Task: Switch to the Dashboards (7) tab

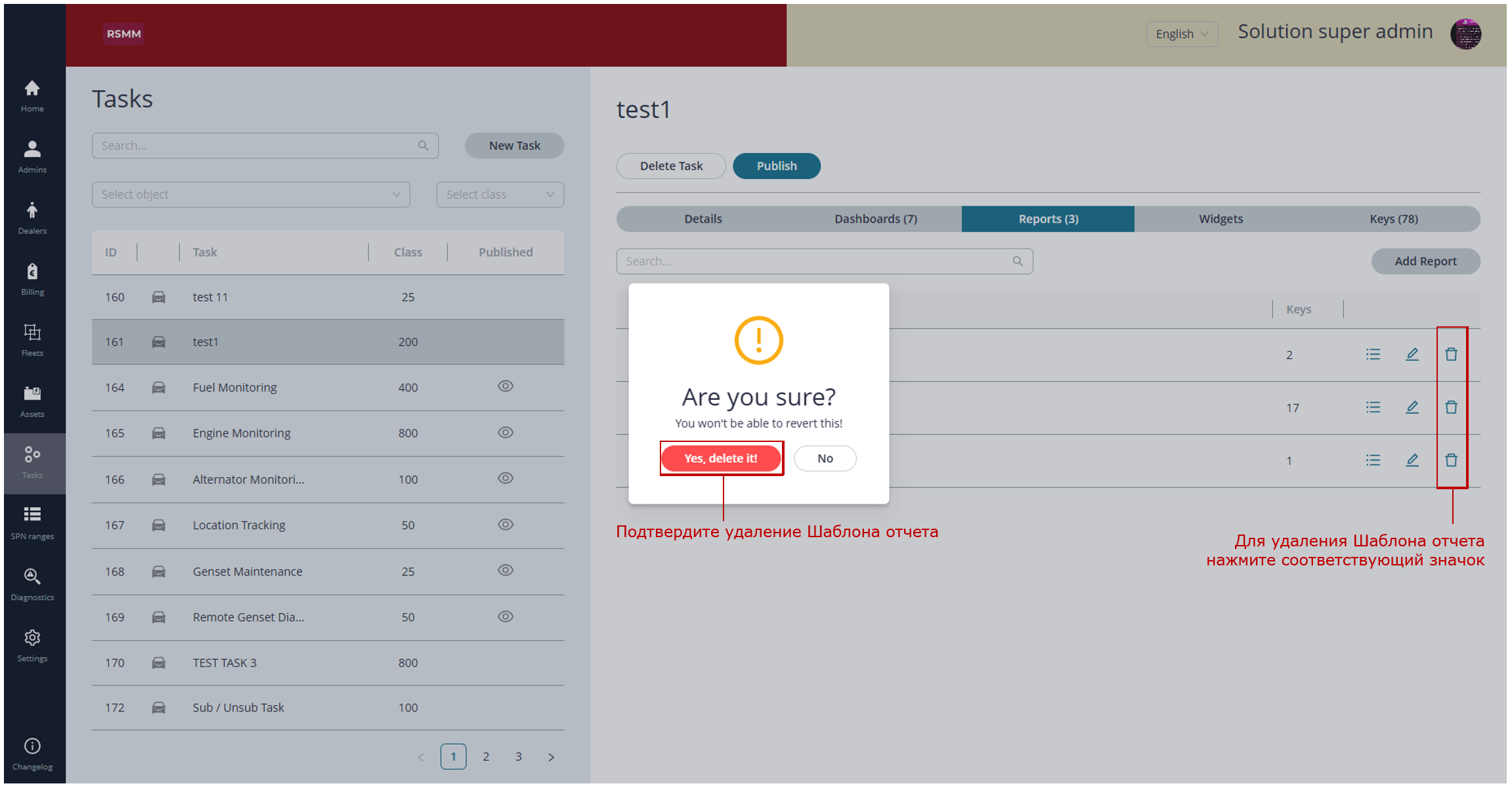Action: 875,219
